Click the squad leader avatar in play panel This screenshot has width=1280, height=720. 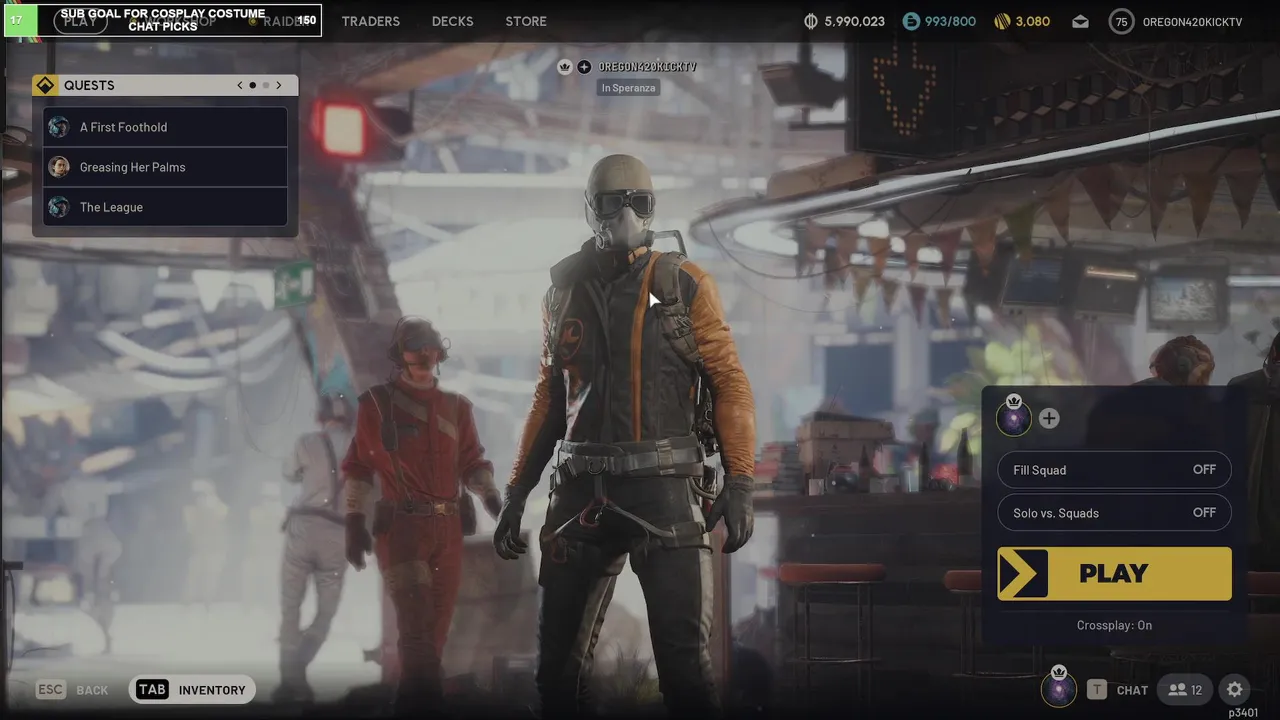point(1014,417)
